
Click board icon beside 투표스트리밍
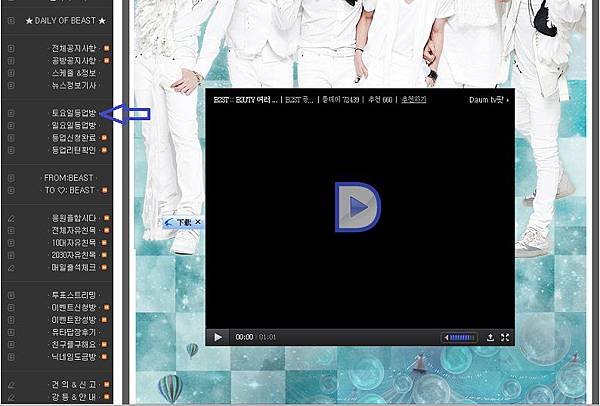click(11, 295)
